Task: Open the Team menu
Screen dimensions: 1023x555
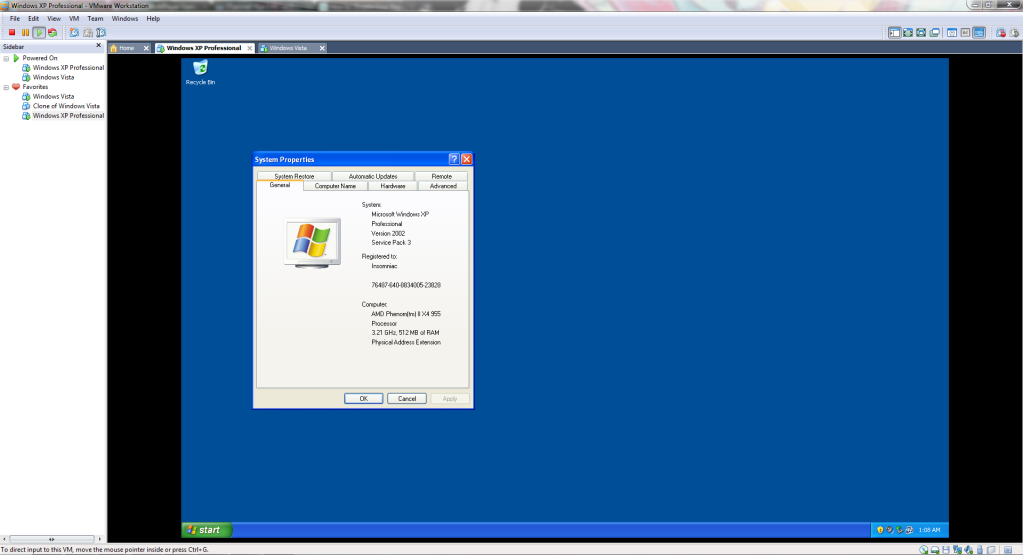Action: [95, 18]
